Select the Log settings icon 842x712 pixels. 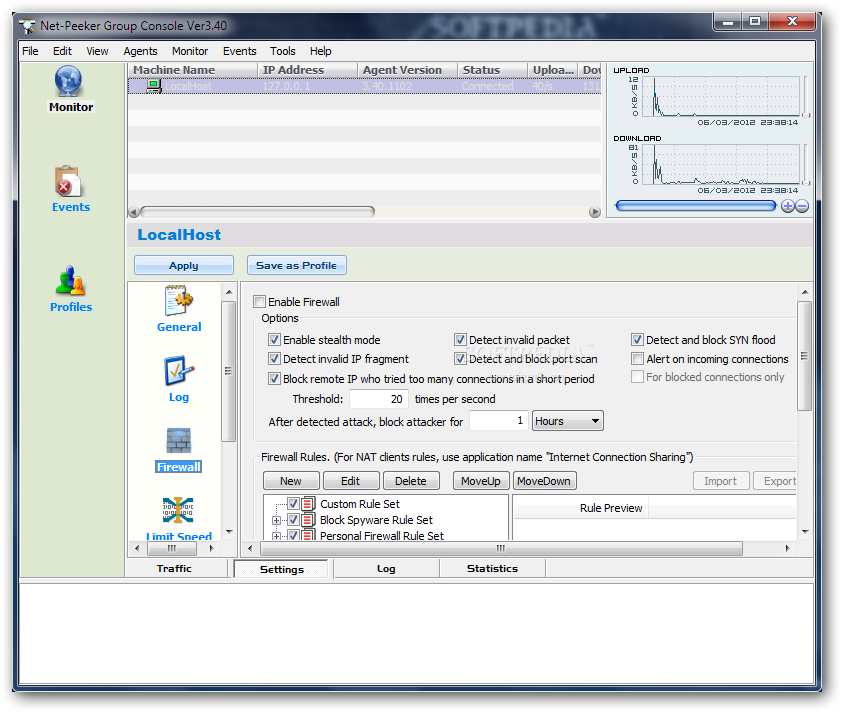click(x=179, y=370)
